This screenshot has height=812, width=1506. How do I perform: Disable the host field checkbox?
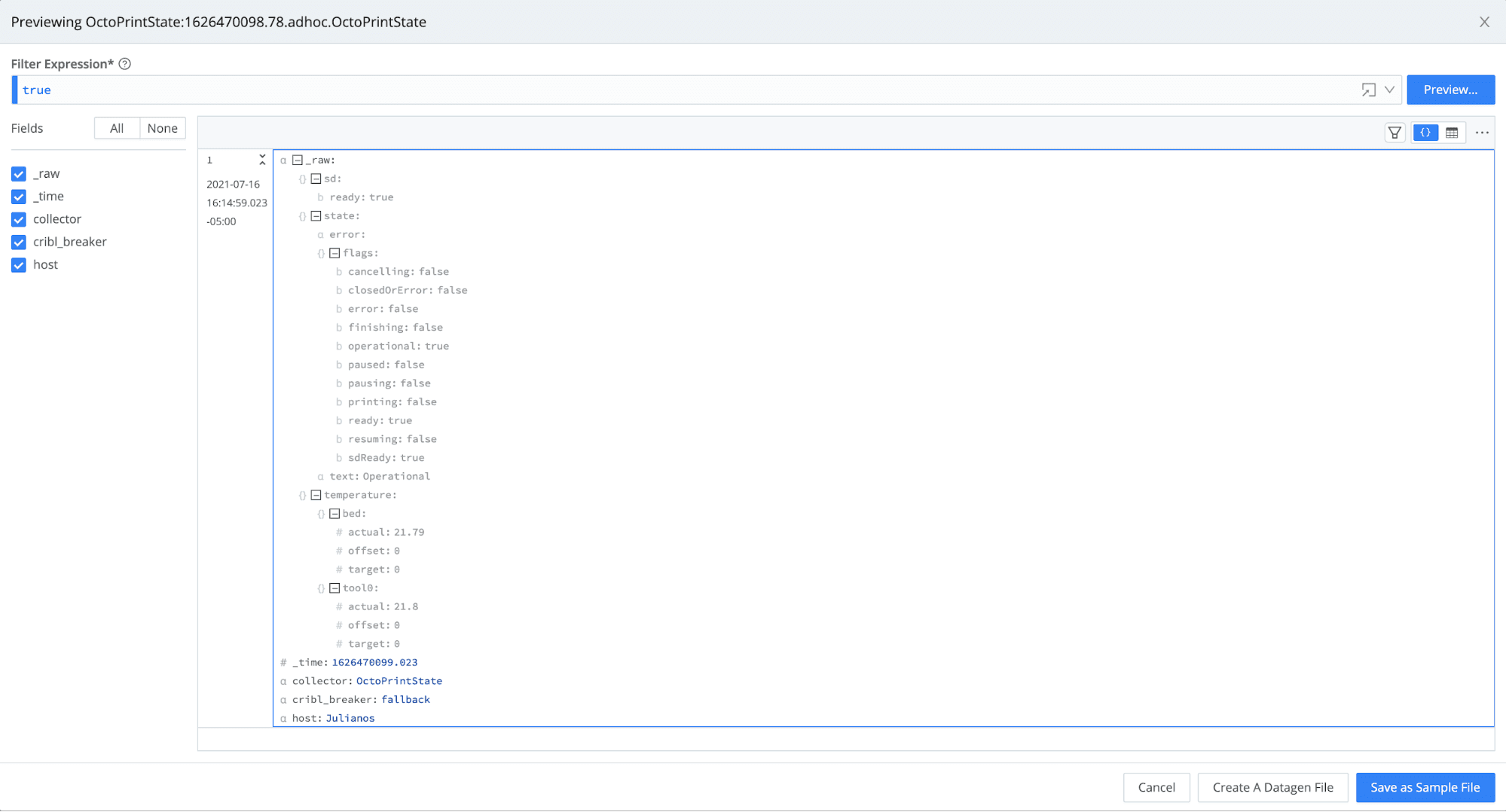(x=19, y=265)
